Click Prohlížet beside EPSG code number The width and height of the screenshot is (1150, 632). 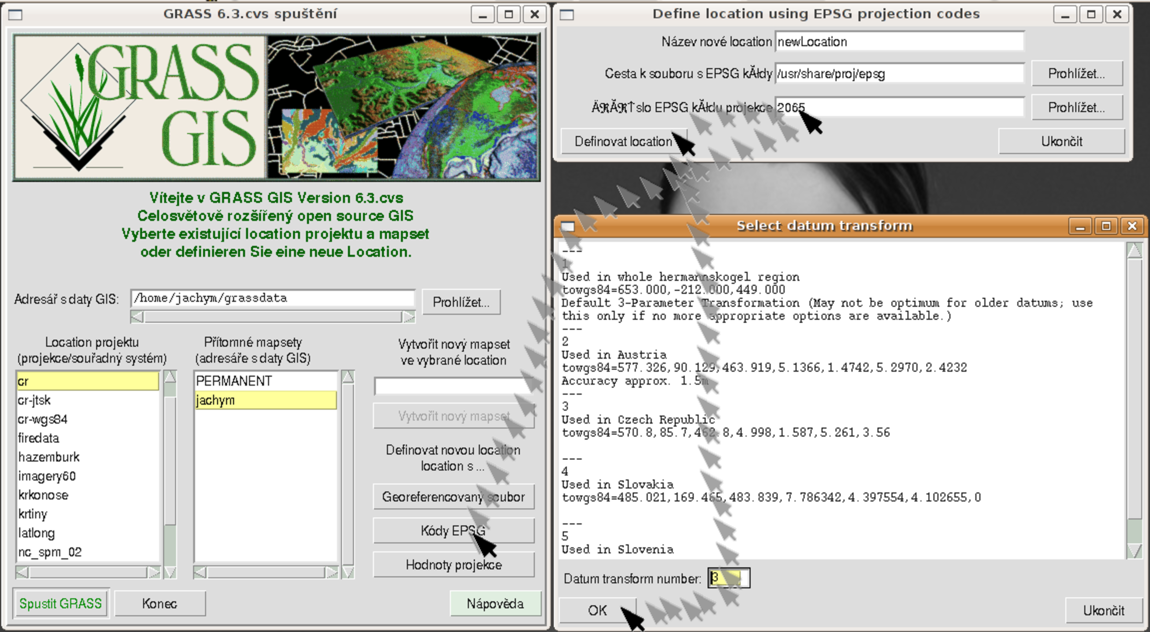pos(1076,107)
